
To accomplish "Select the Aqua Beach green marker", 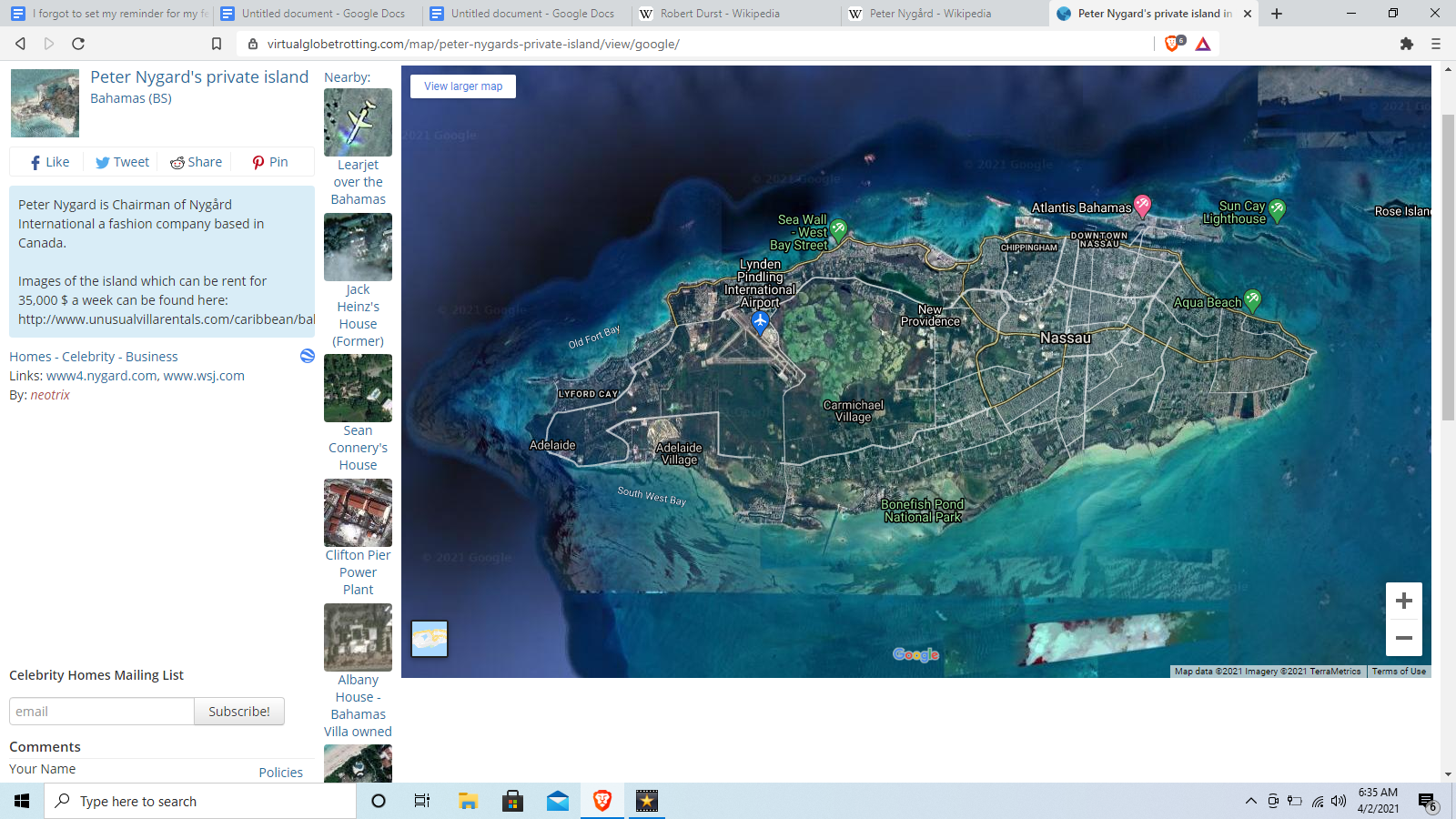I will 1253,300.
